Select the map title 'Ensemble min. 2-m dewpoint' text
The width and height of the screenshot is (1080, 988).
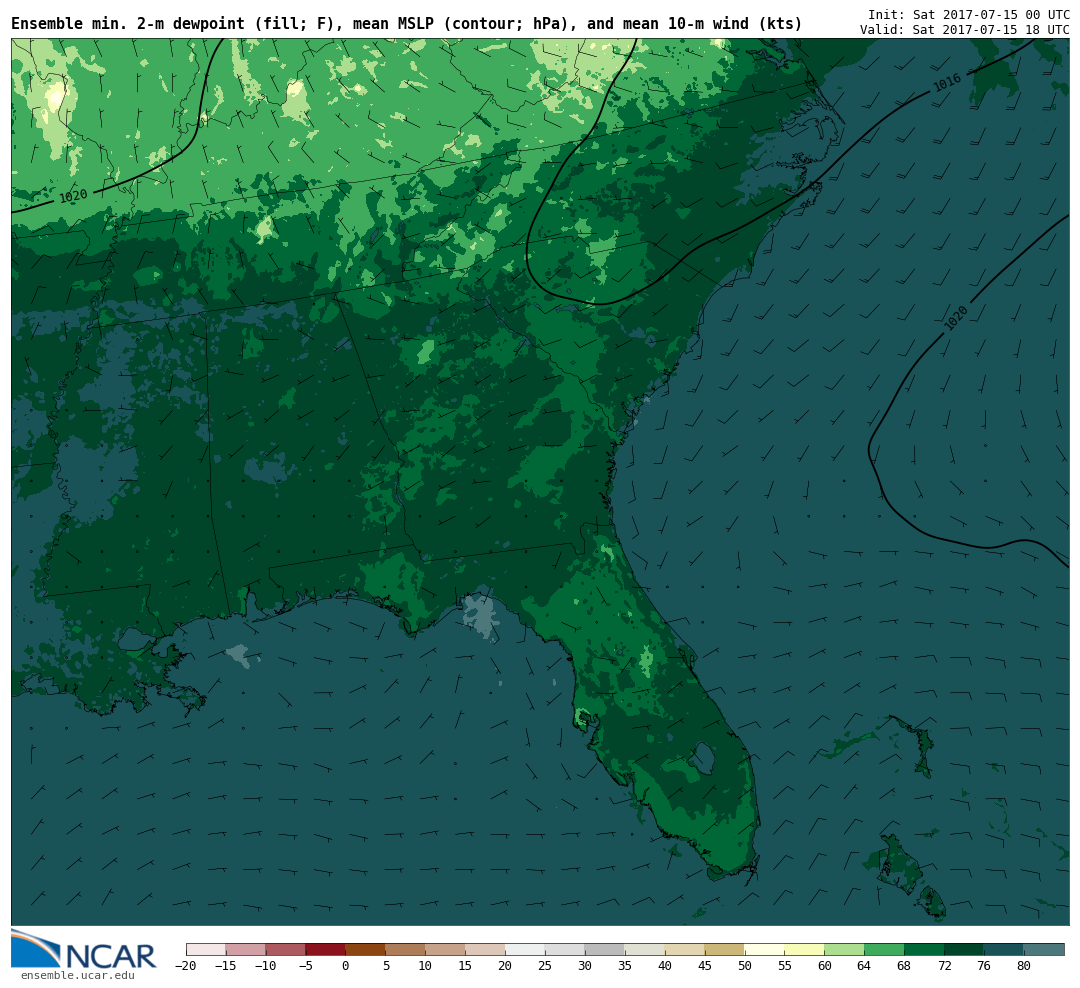128,24
